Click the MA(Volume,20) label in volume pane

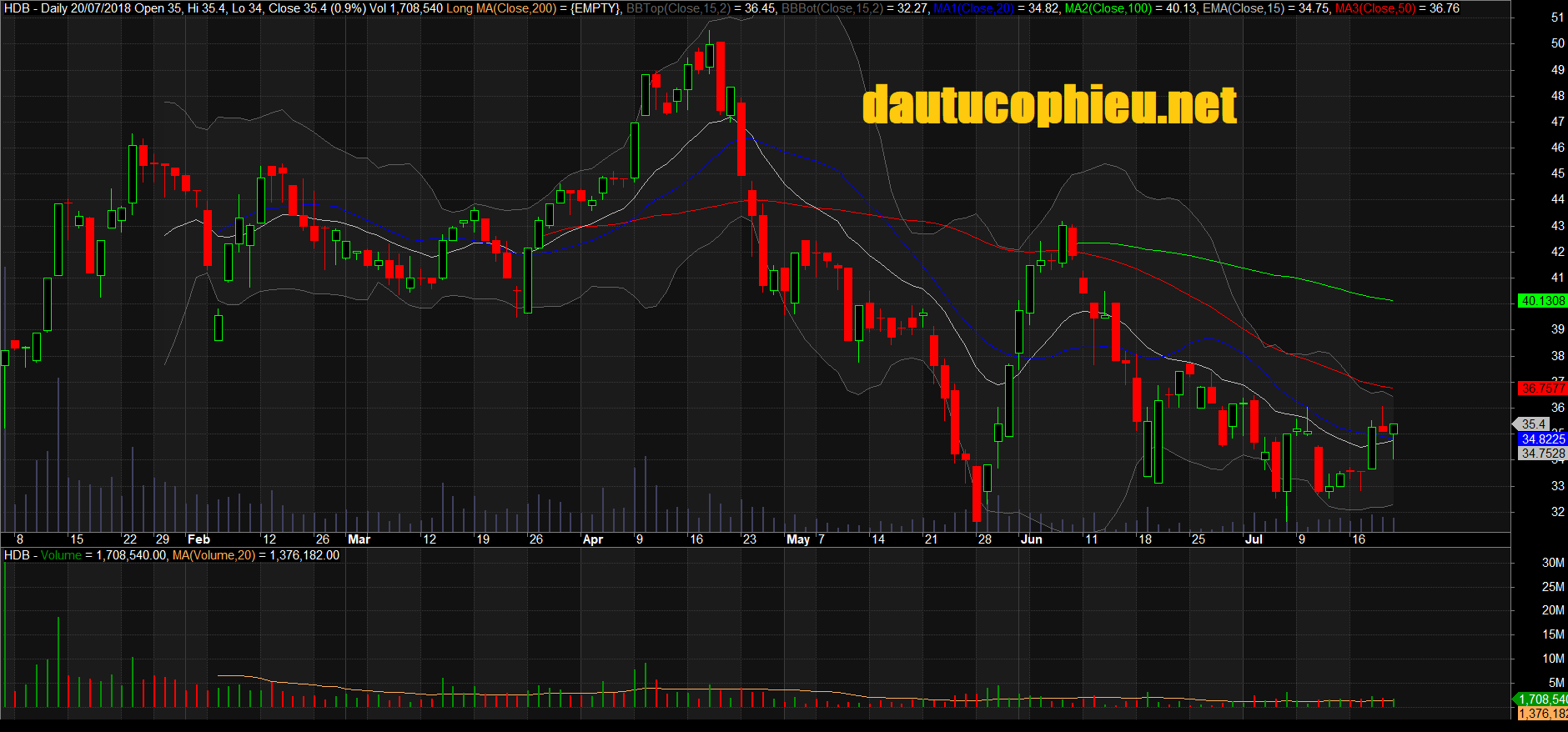[214, 555]
